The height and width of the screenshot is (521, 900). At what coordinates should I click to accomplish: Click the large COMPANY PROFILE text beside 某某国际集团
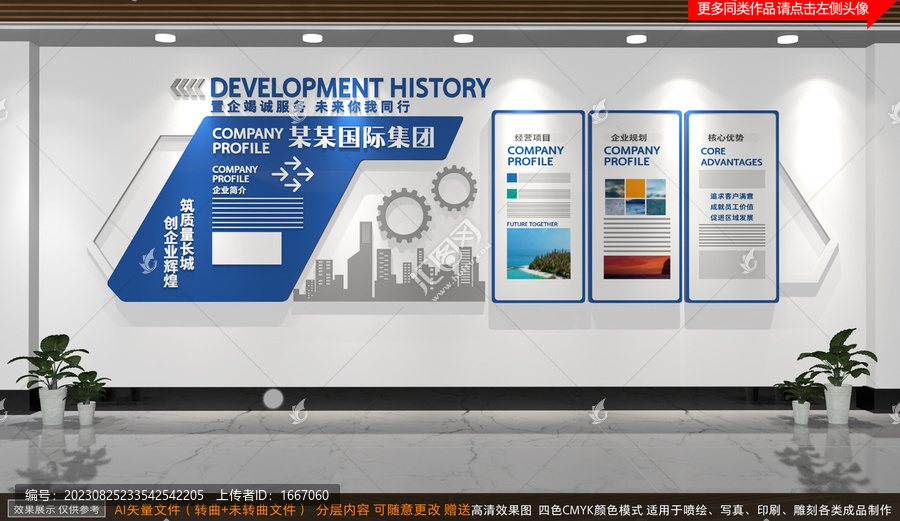(247, 141)
